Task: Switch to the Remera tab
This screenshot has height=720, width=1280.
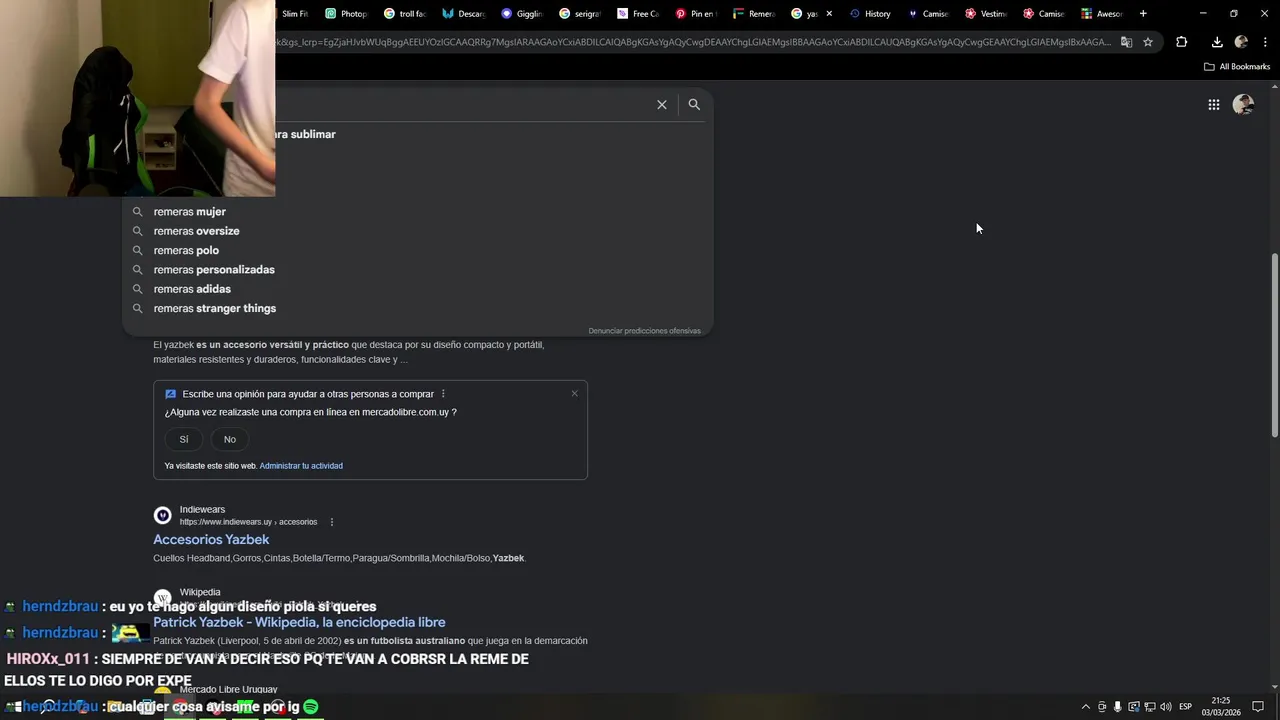Action: click(x=753, y=14)
